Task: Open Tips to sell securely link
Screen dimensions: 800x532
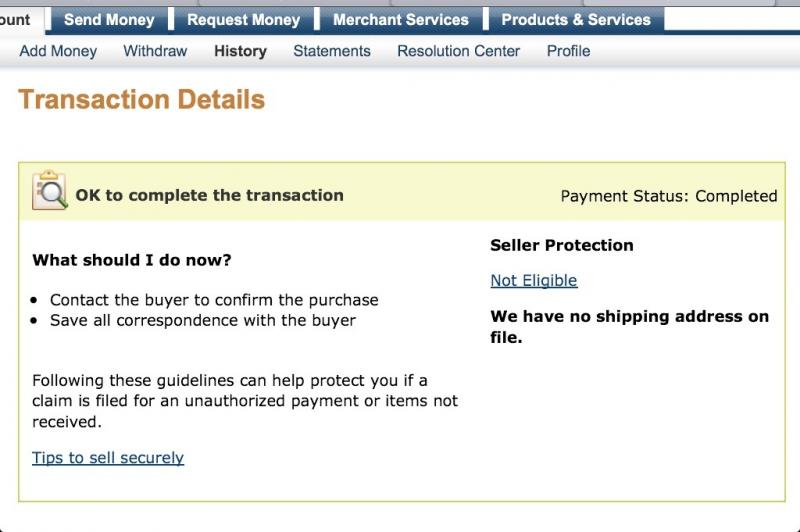Action: click(x=108, y=458)
